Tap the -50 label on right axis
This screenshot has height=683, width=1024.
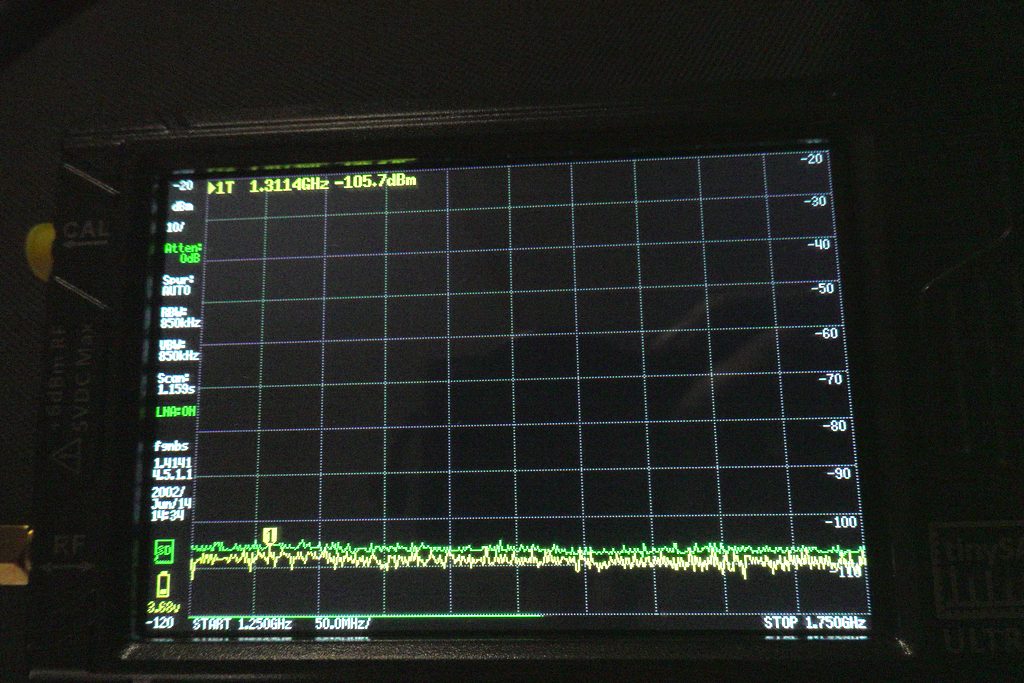point(822,288)
